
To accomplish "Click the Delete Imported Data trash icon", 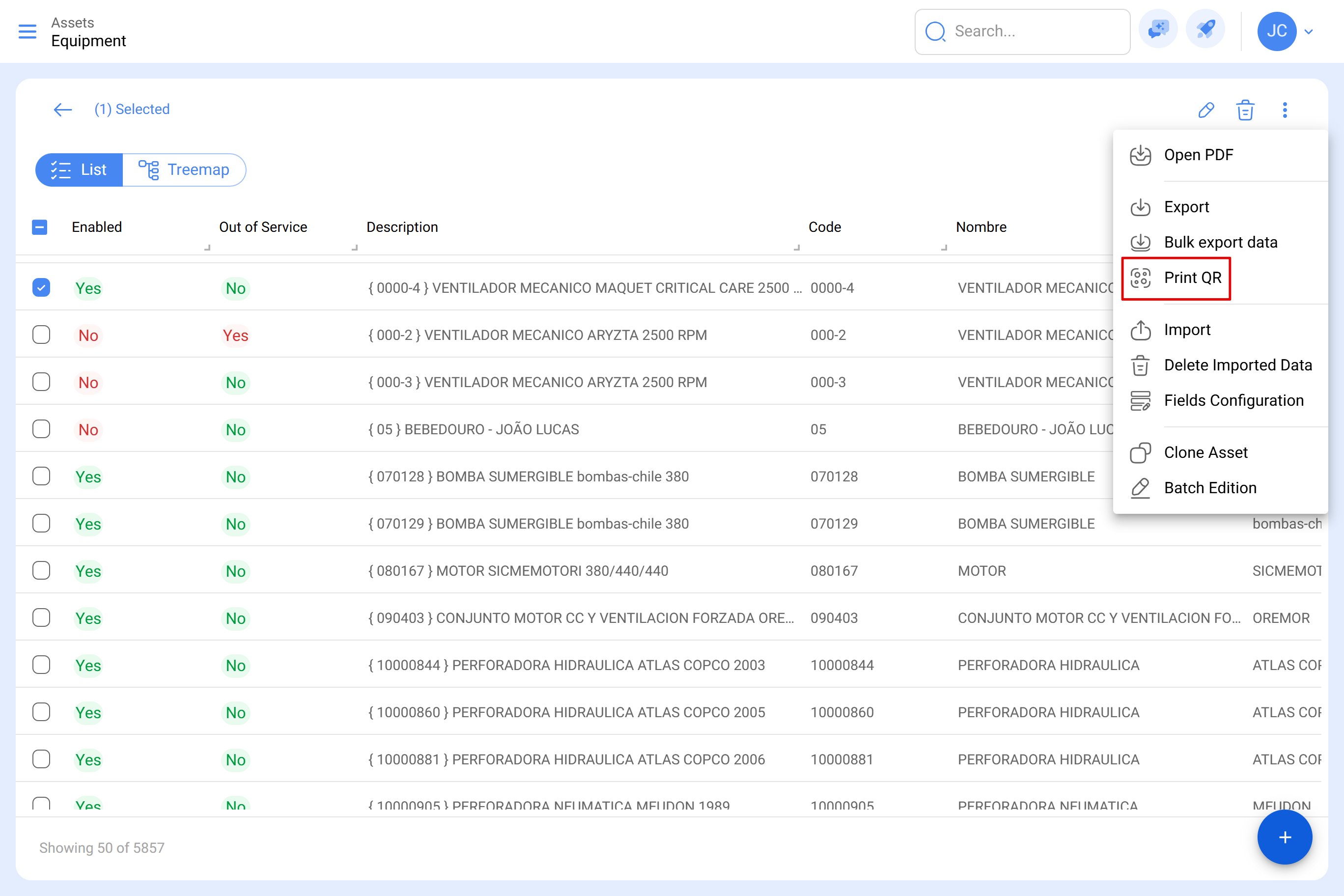I will click(x=1140, y=365).
